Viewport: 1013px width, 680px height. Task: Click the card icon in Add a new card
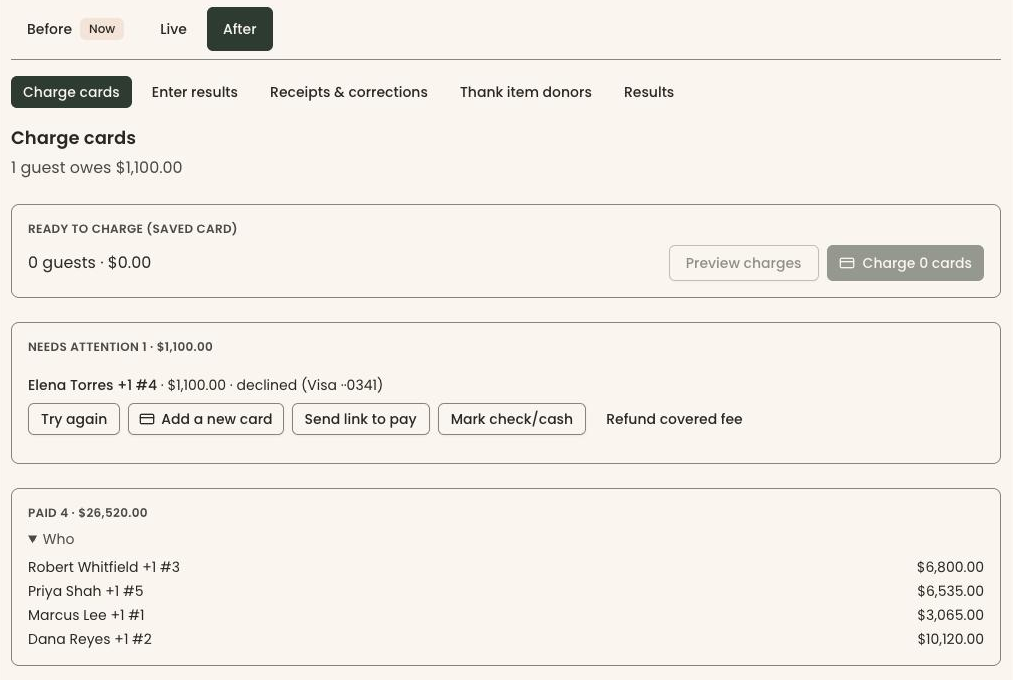point(147,419)
